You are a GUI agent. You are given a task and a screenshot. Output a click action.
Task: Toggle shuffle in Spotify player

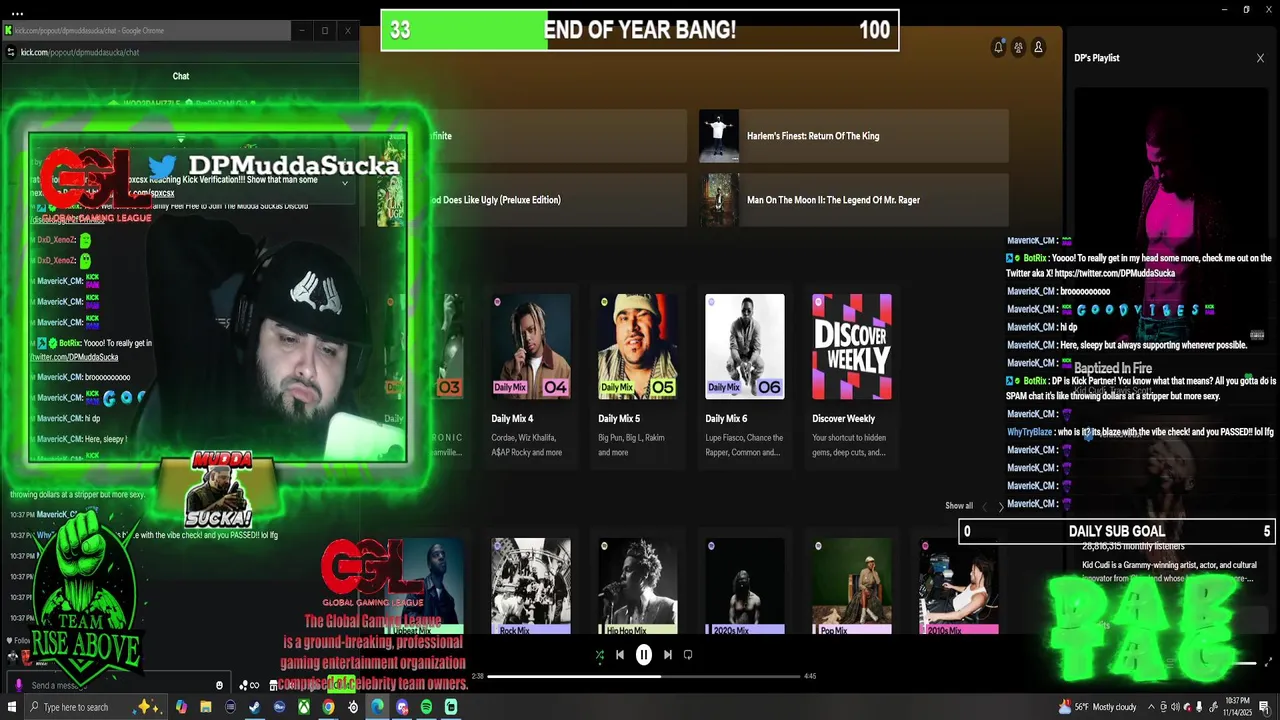(x=599, y=655)
